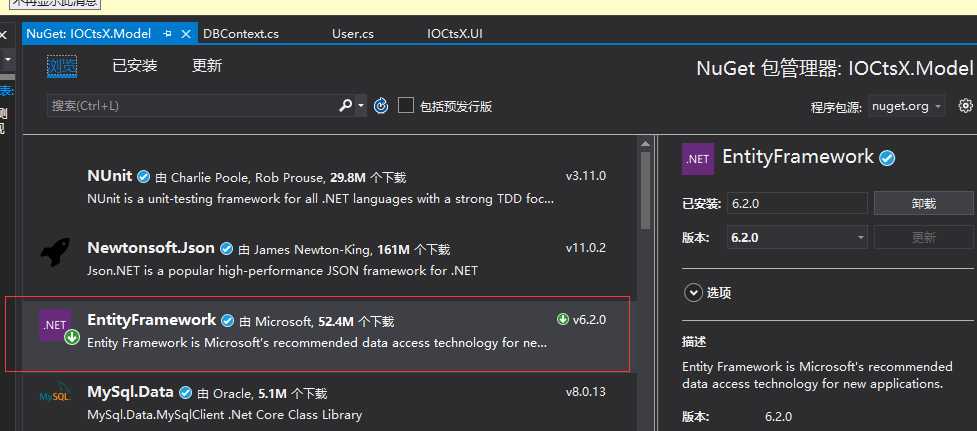Click EntityFramework verified badge in list
The width and height of the screenshot is (977, 431).
coord(228,321)
